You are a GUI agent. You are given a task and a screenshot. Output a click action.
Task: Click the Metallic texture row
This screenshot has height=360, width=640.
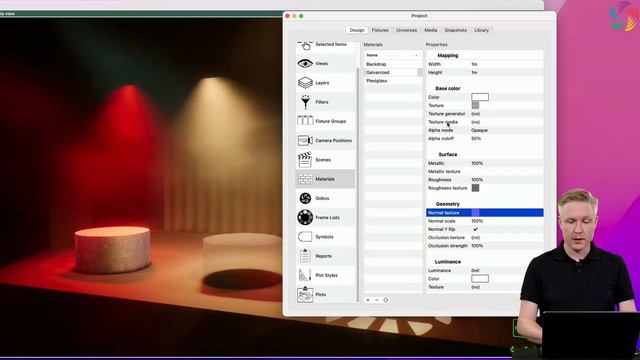pyautogui.click(x=485, y=171)
